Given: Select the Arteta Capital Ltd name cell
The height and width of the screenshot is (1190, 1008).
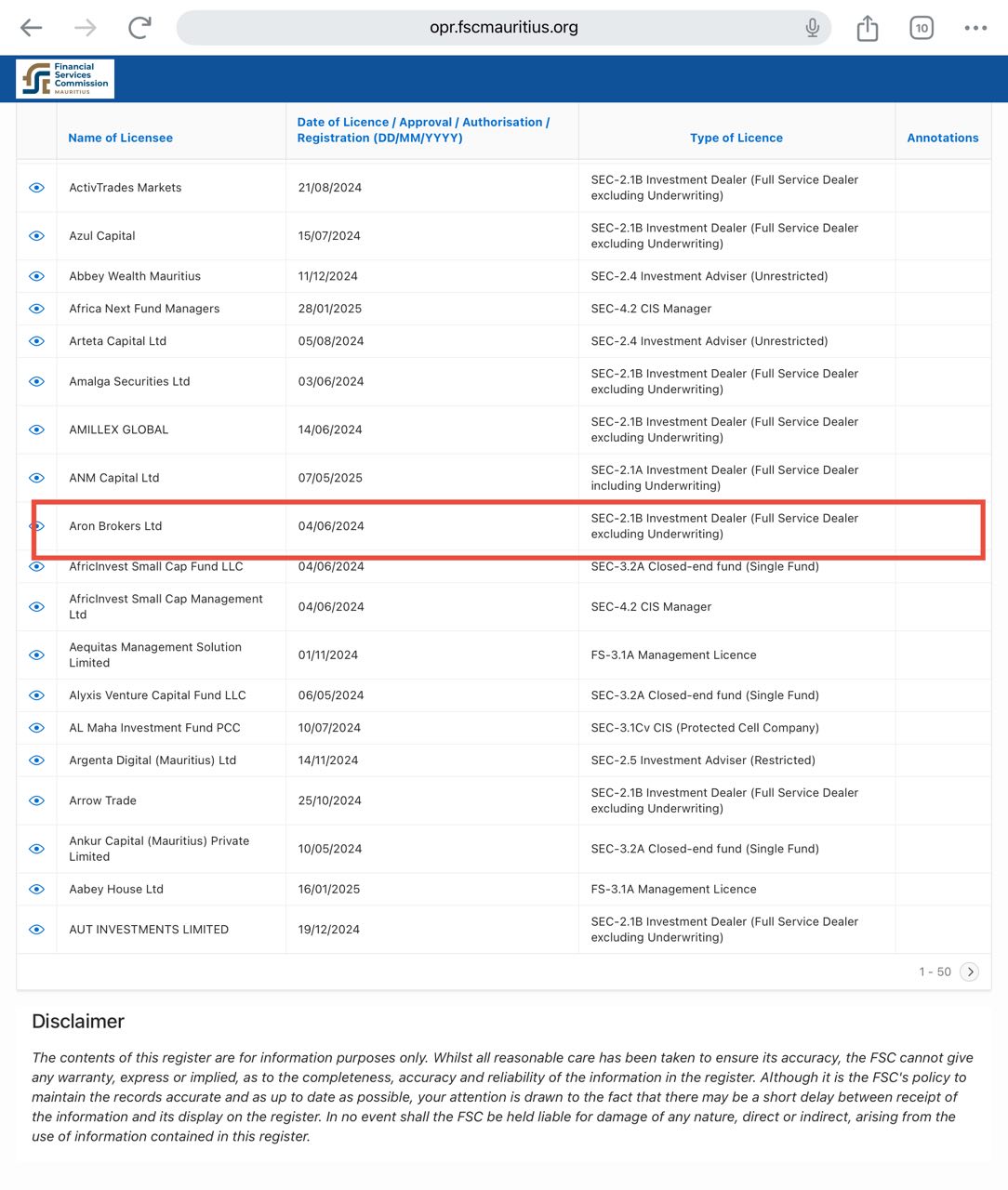Looking at the screenshot, I should tap(118, 341).
